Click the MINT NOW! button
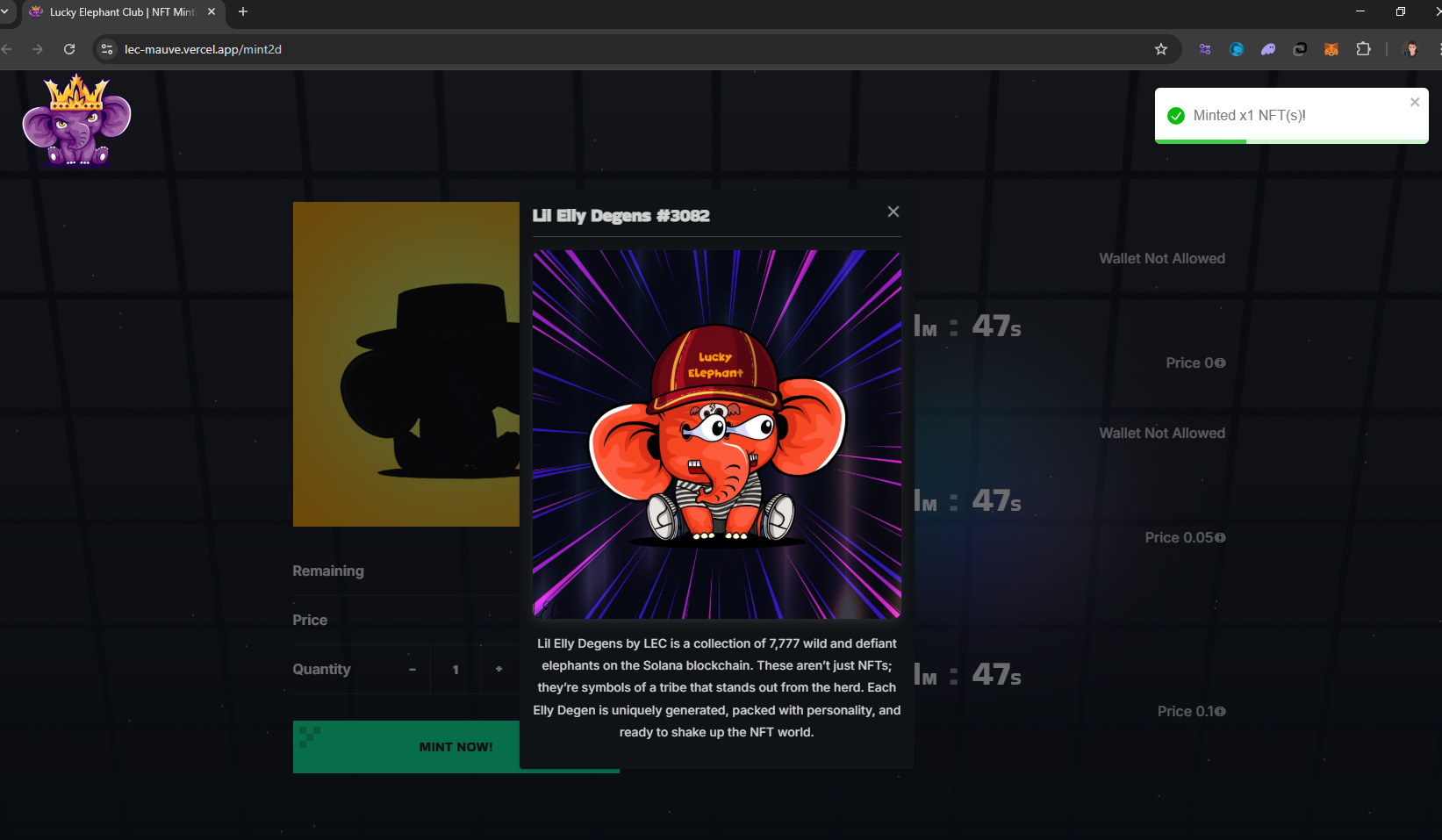Image resolution: width=1442 pixels, height=840 pixels. click(x=456, y=747)
